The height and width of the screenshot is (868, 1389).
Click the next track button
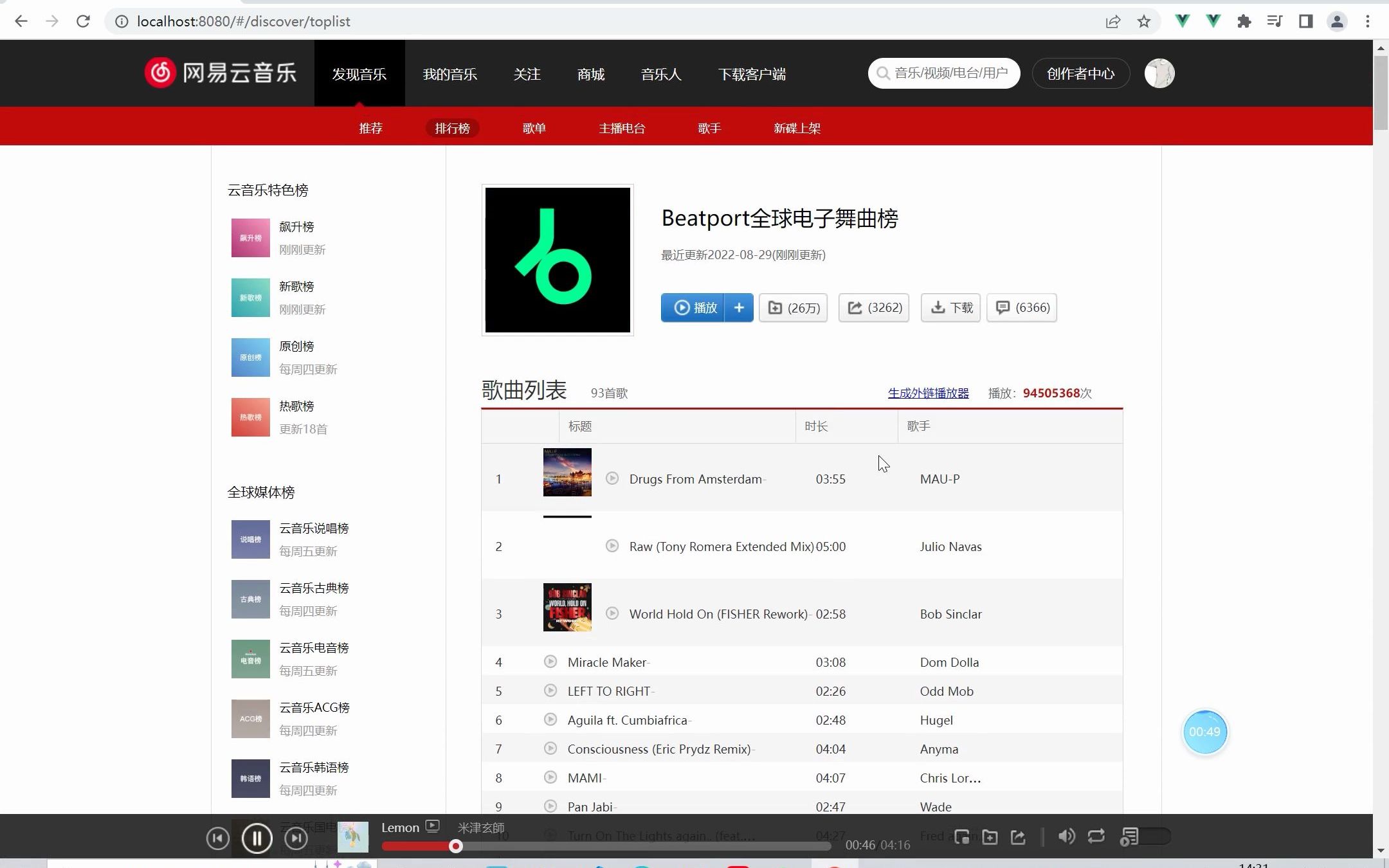(296, 838)
